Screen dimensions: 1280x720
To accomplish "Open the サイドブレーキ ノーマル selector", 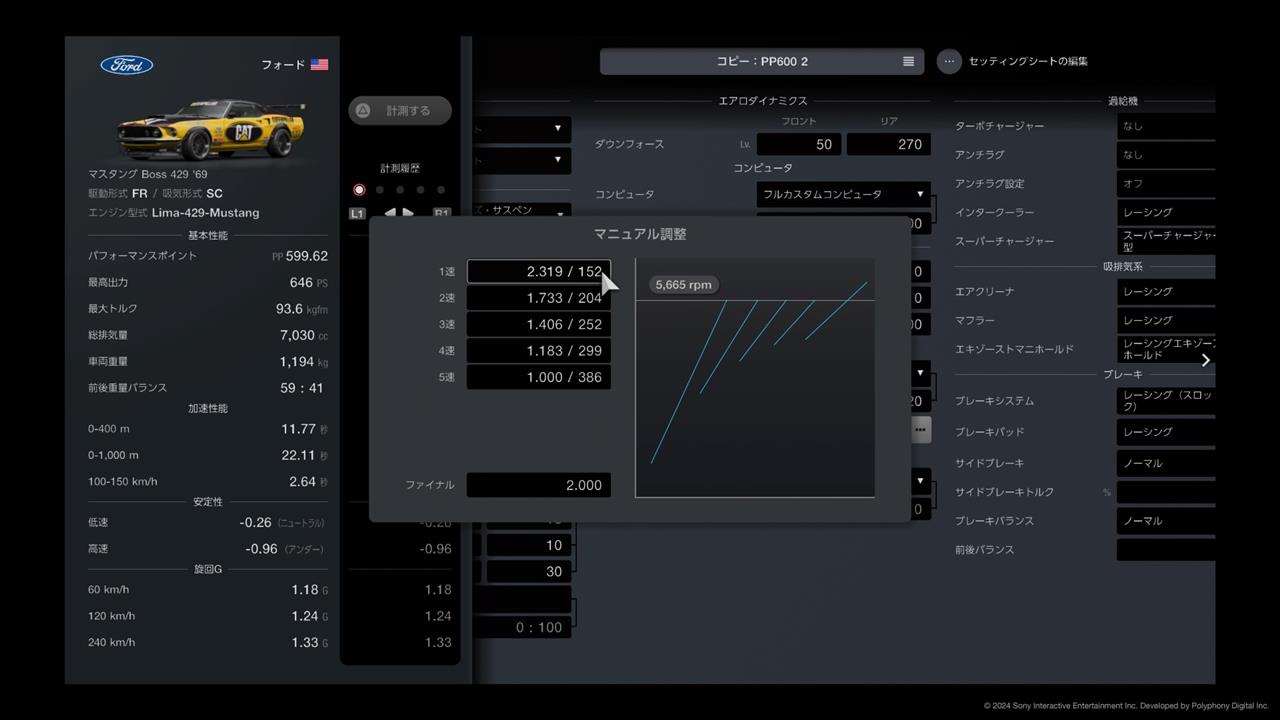I will click(x=1166, y=463).
